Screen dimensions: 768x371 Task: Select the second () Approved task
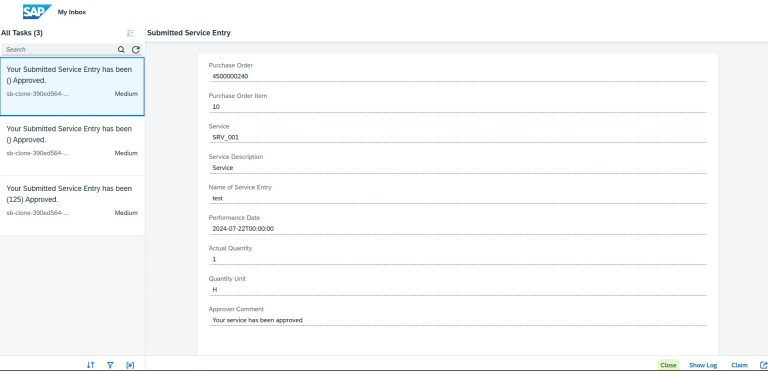[x=72, y=146]
